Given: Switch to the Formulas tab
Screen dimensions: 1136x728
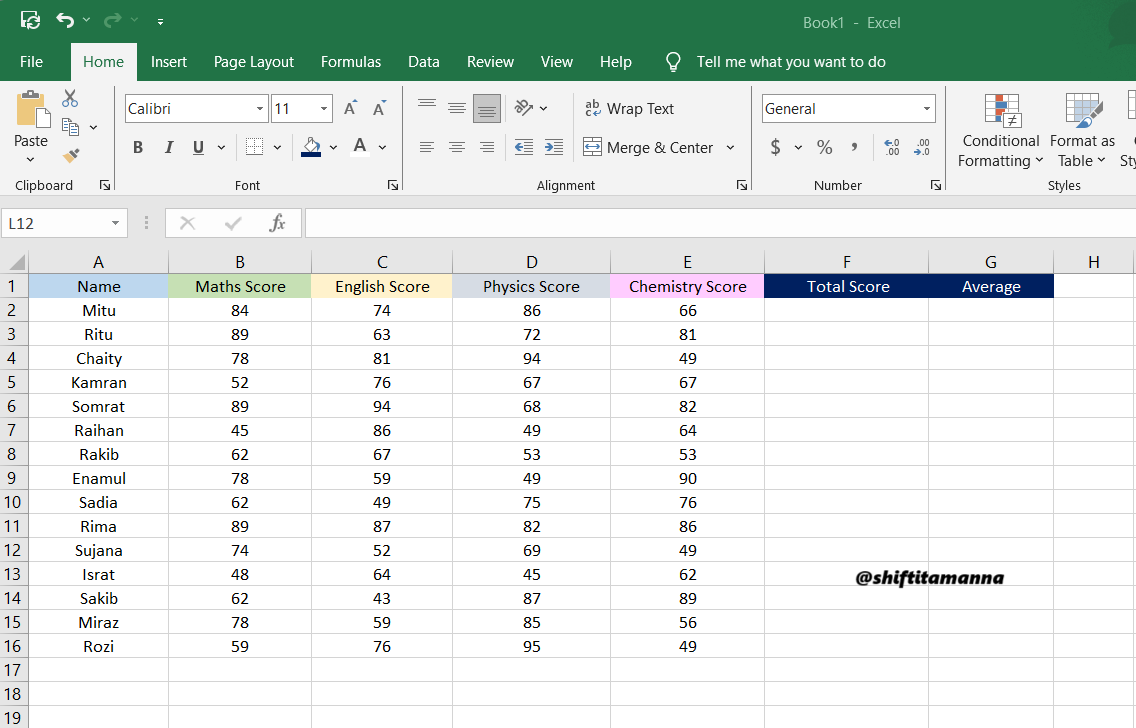Looking at the screenshot, I should coord(351,62).
